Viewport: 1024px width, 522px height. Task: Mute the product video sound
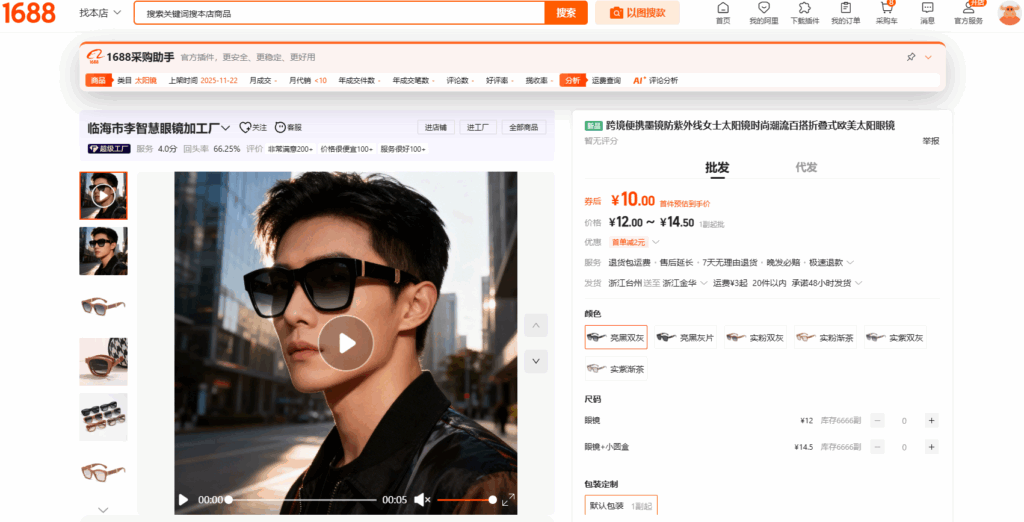pyautogui.click(x=422, y=500)
